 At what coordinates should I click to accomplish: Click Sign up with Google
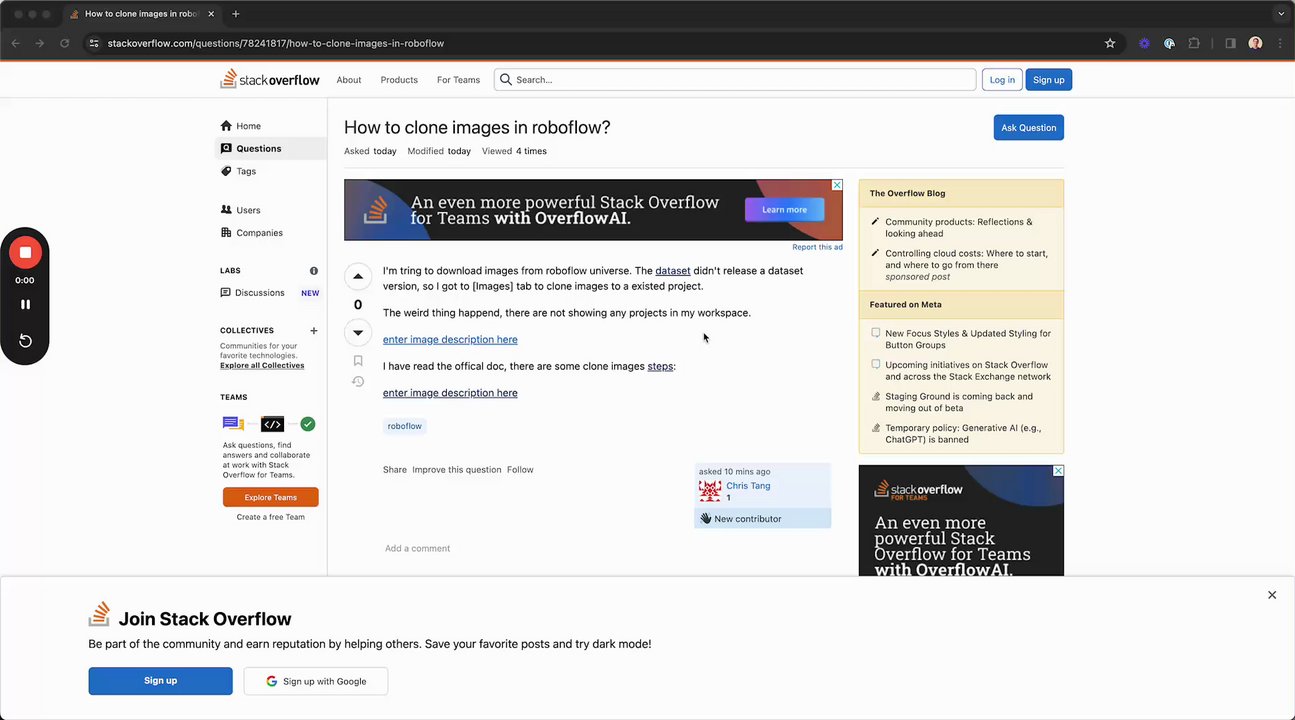[316, 681]
